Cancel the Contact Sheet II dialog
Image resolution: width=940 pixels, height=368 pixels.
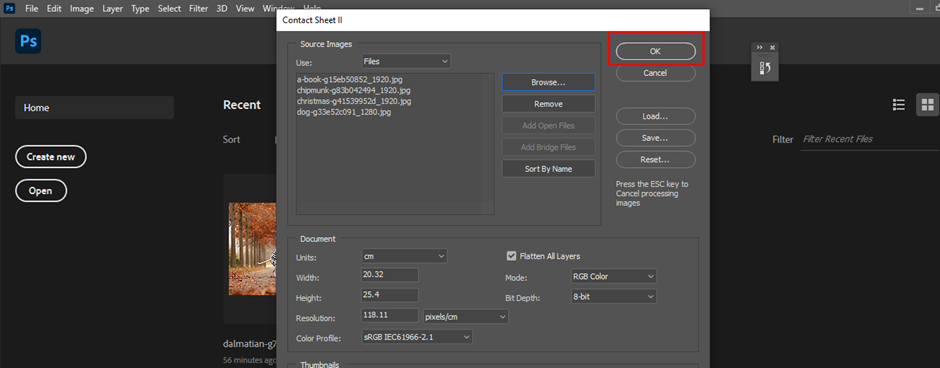click(x=655, y=73)
